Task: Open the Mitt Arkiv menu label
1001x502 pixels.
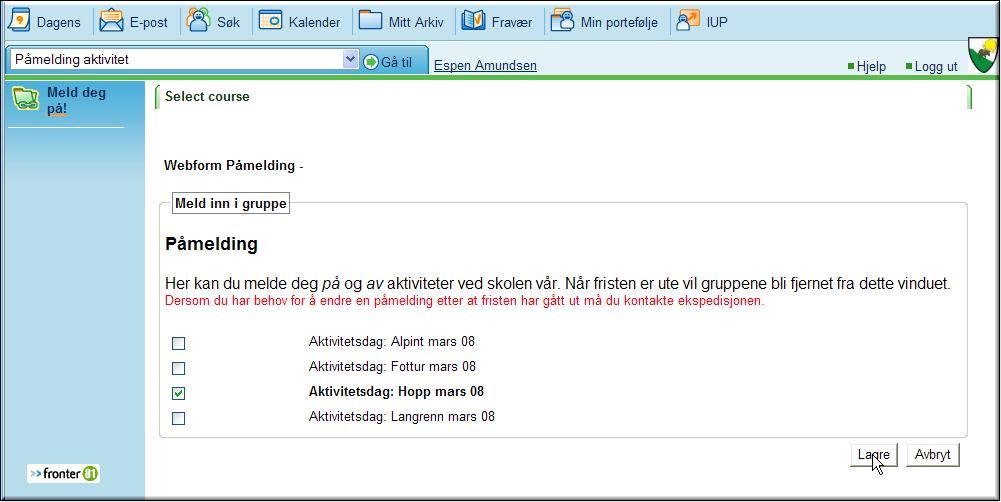Action: pyautogui.click(x=416, y=22)
